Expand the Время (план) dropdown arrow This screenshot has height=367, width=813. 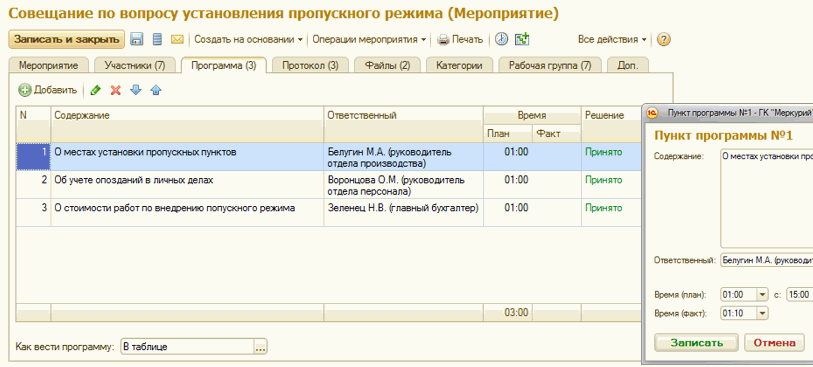762,295
